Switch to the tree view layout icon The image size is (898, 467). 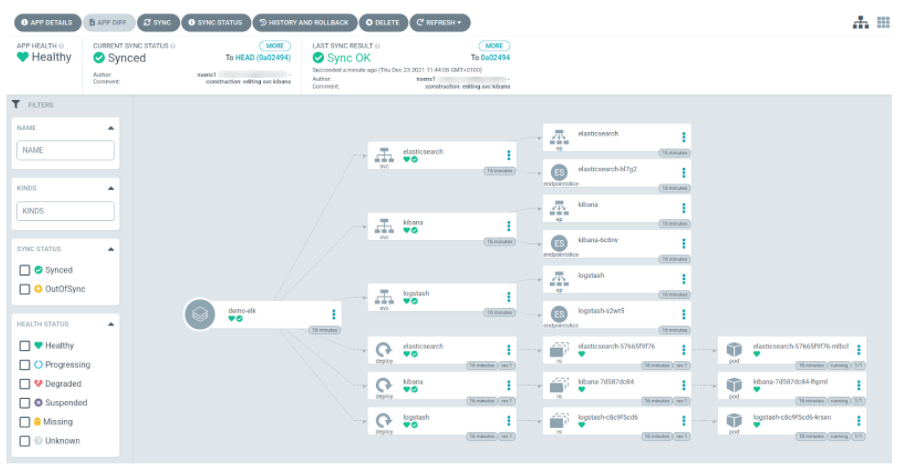click(860, 22)
